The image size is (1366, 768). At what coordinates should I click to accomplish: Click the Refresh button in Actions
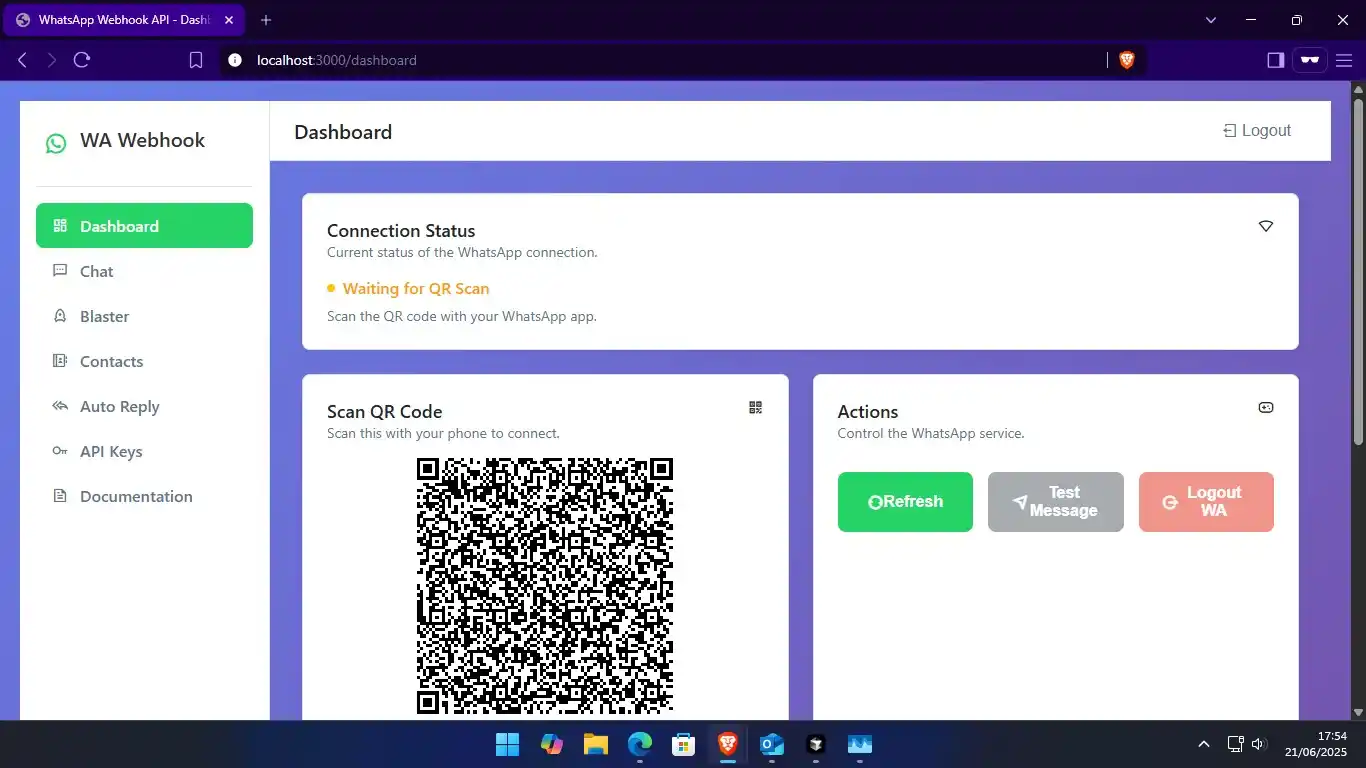[x=905, y=502]
